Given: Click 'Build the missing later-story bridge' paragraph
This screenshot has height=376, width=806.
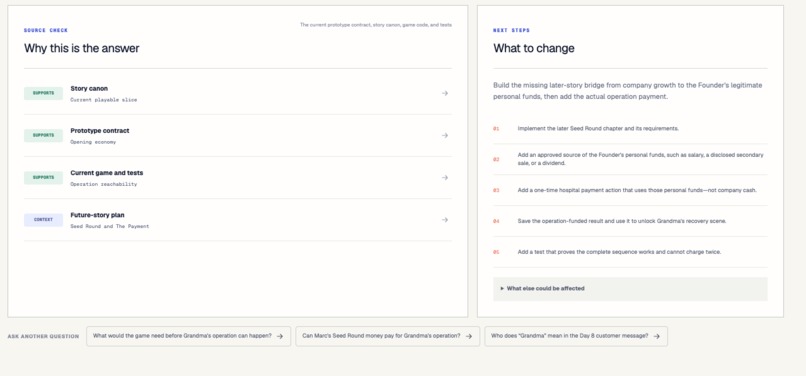Looking at the screenshot, I should (x=628, y=91).
